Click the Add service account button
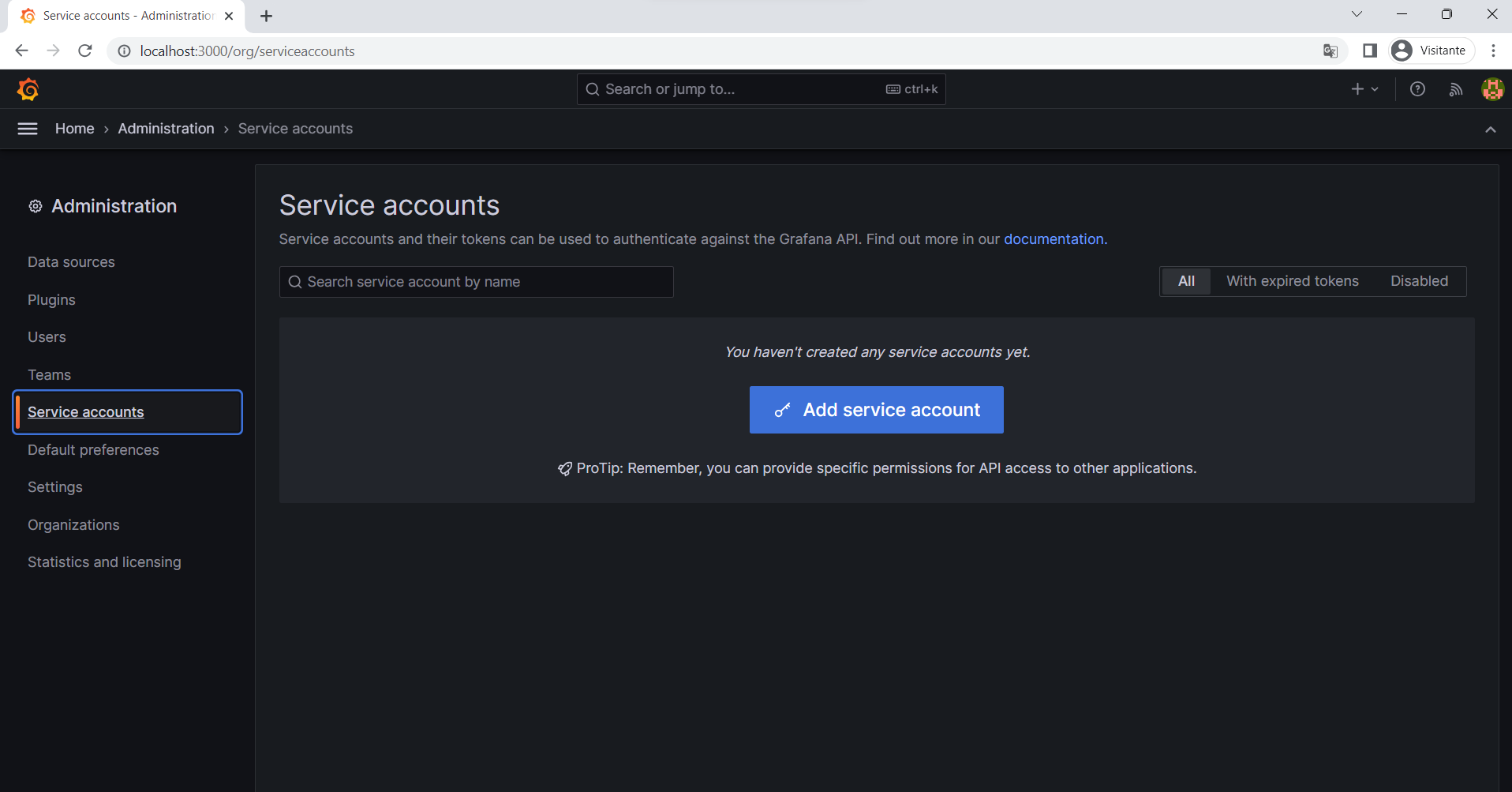1512x792 pixels. pyautogui.click(x=876, y=410)
